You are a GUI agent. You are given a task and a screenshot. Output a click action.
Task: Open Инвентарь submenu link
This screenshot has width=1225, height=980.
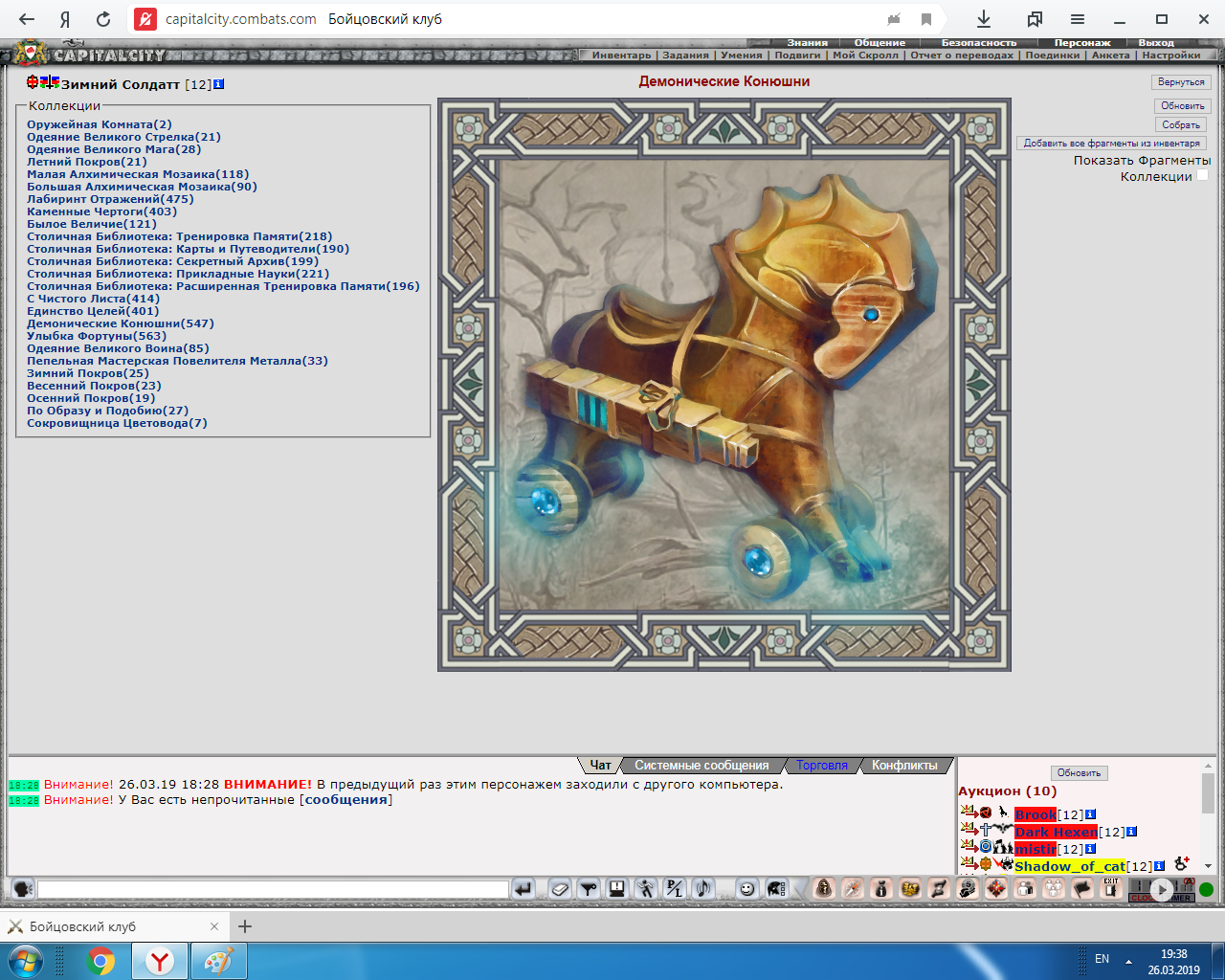(x=621, y=56)
